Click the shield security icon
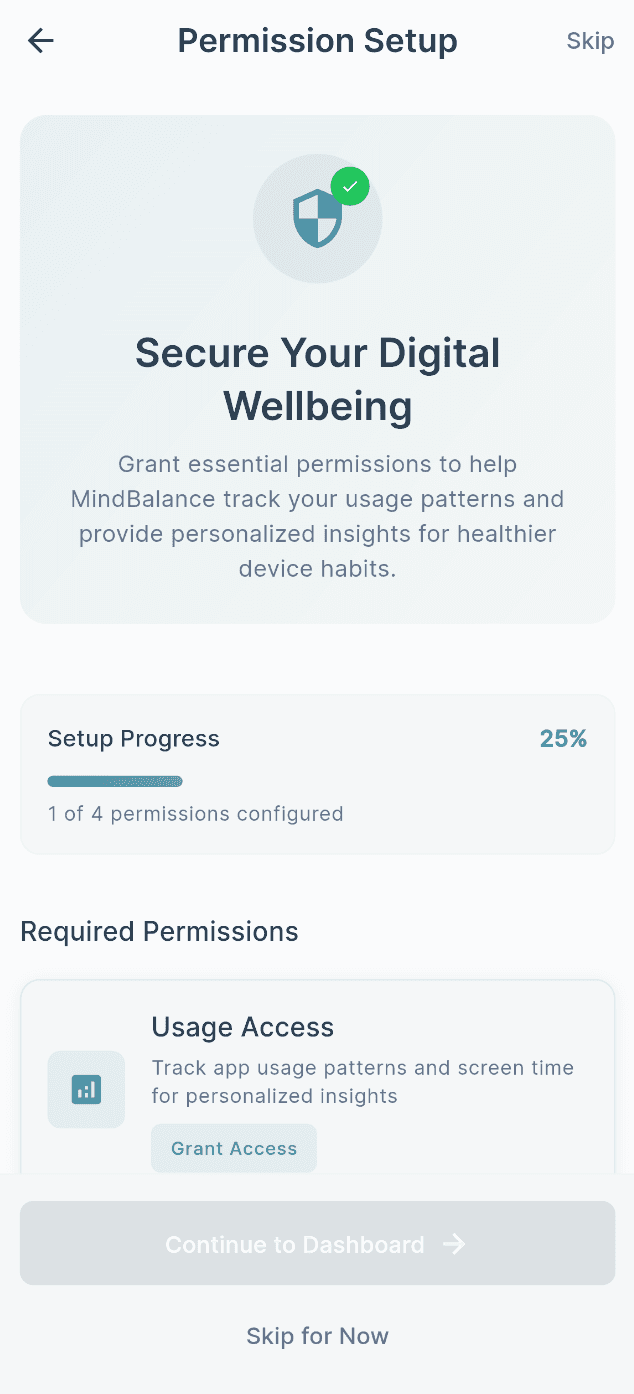Viewport: 634px width, 1394px height. 315,220
